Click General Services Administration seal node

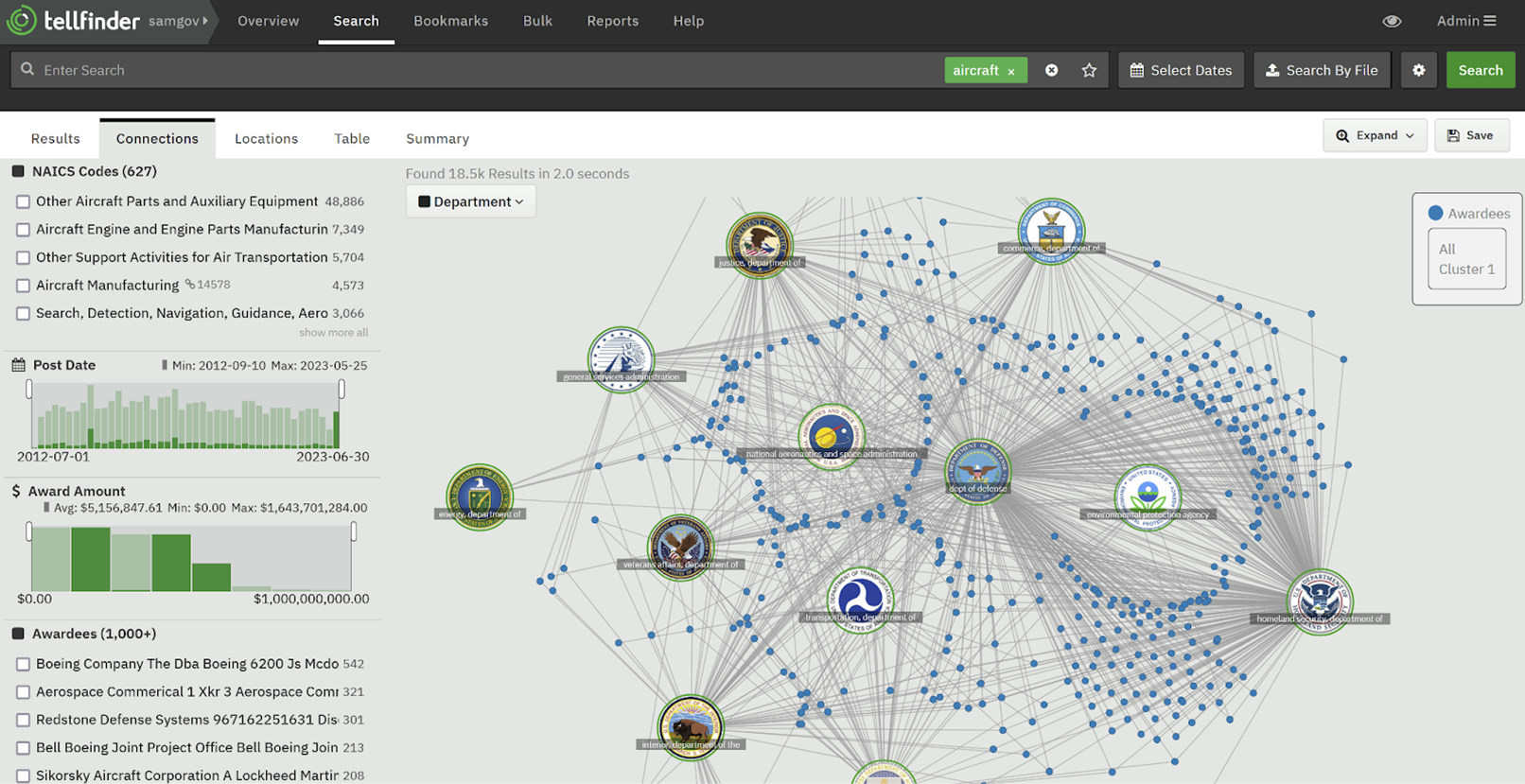point(621,359)
